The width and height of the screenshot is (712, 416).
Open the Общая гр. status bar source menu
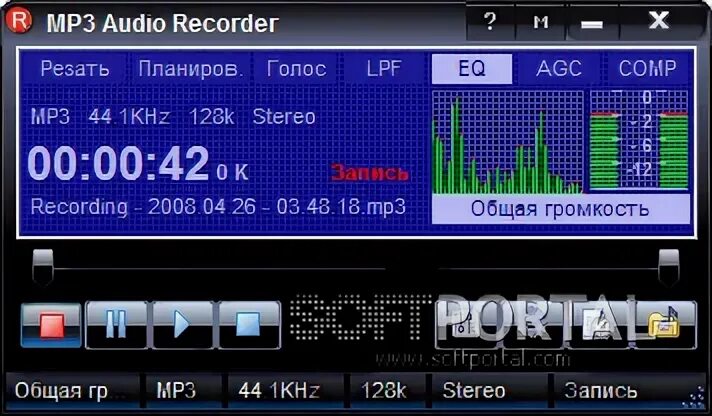(x=72, y=391)
